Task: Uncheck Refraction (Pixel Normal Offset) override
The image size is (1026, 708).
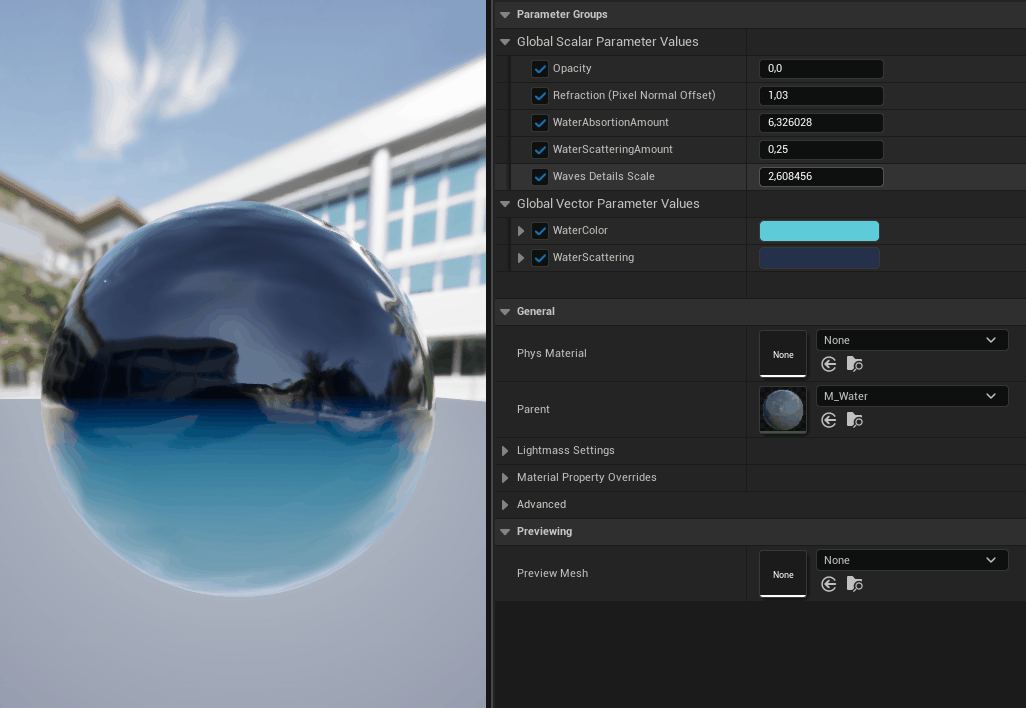Action: click(540, 95)
